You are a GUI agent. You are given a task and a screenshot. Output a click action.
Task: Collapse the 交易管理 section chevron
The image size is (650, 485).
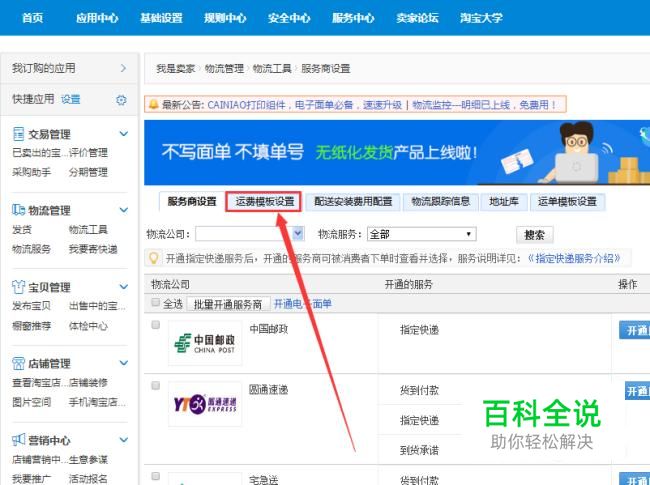[124, 133]
